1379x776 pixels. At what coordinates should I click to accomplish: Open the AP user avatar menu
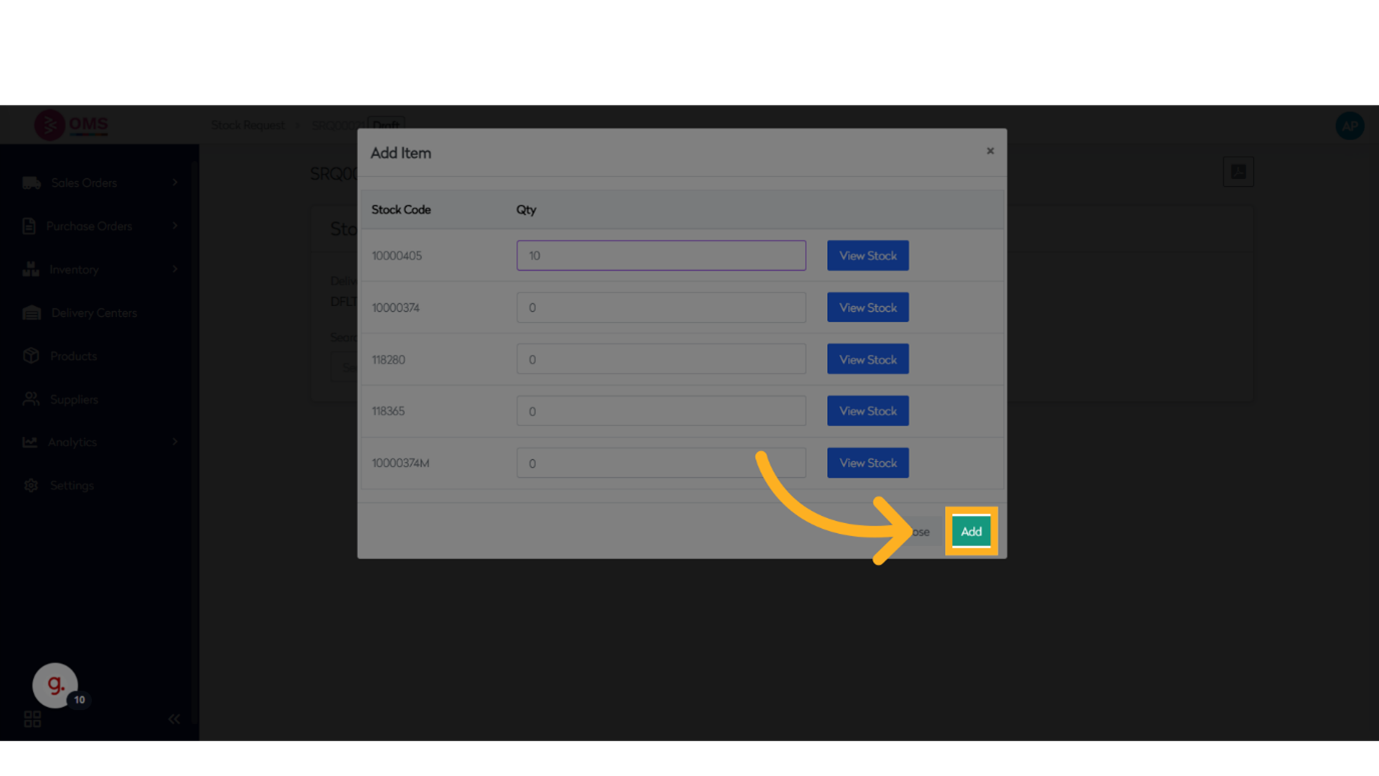point(1349,126)
